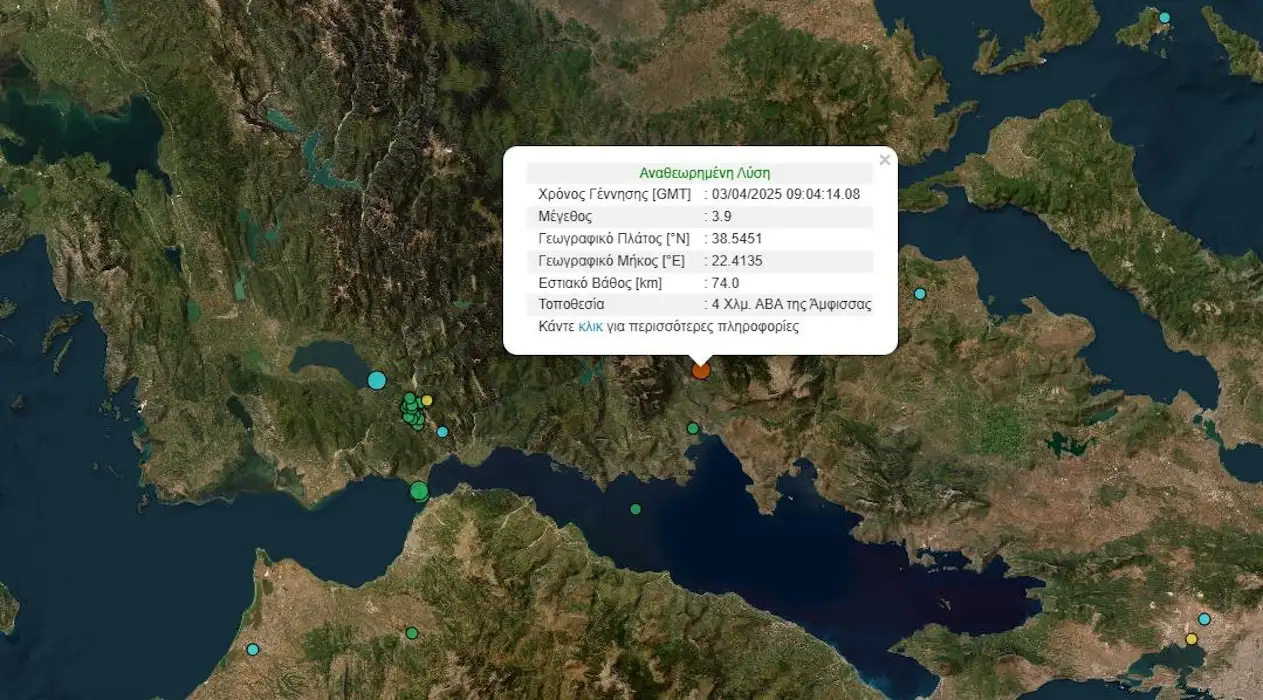Click the dense green cluster of earthquake markers
The image size is (1263, 700).
coord(411,411)
